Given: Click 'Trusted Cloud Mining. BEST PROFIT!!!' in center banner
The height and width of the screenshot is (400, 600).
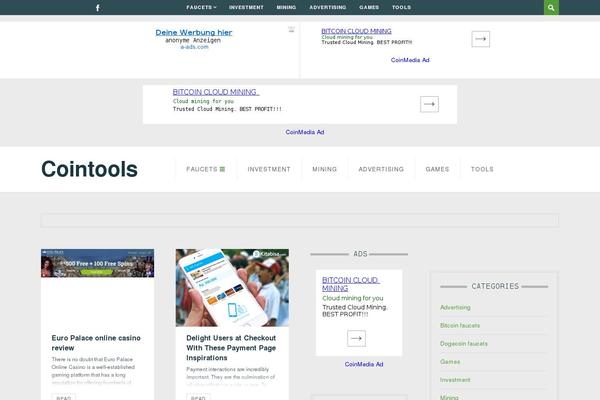Looking at the screenshot, I should click(227, 109).
